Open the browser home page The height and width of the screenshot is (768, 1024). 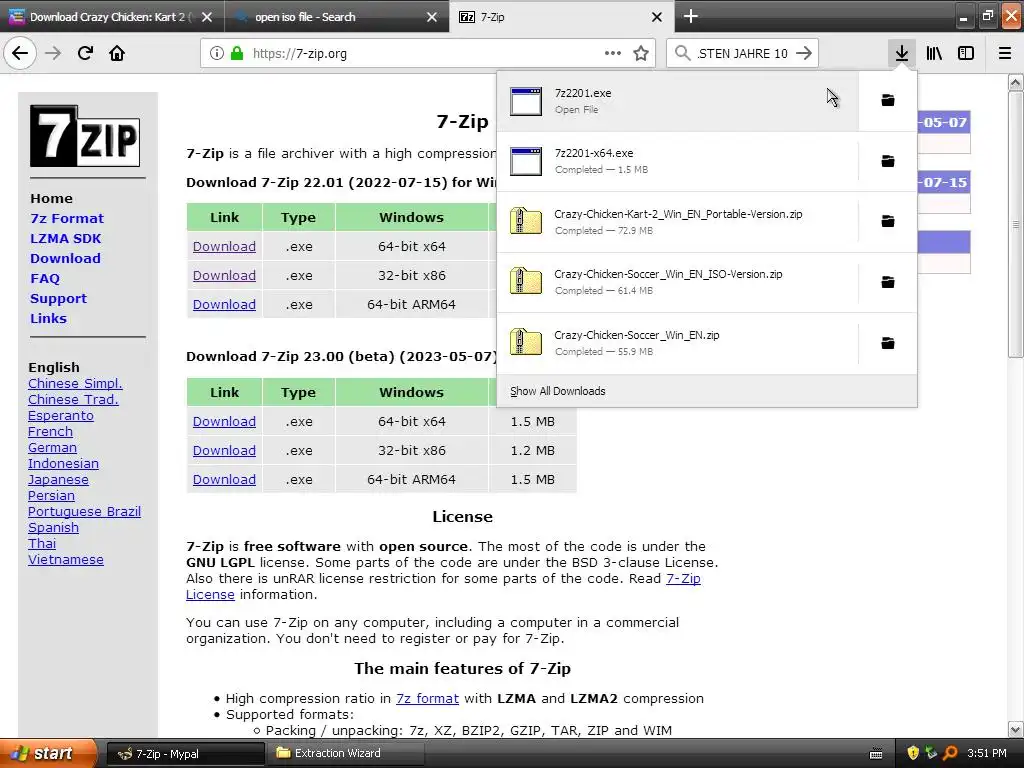click(117, 53)
